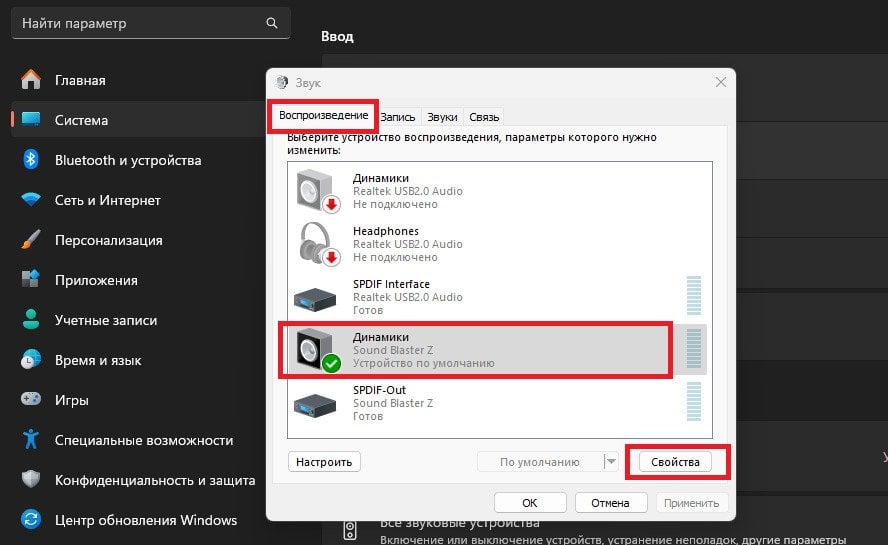The image size is (888, 545).
Task: Click the Центр обновления Windows refresh icon
Action: pos(31,520)
